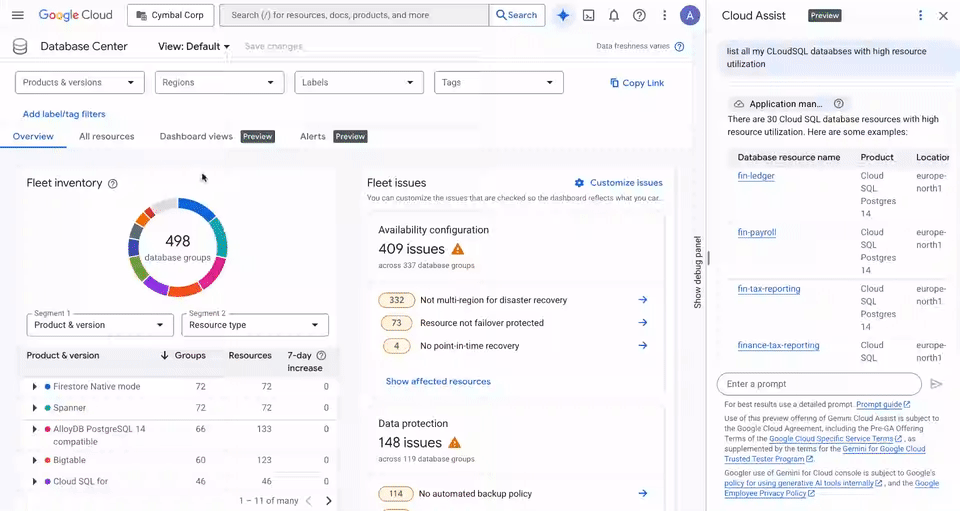Go to next page of inventory table
This screenshot has width=960, height=511.
tap(329, 501)
